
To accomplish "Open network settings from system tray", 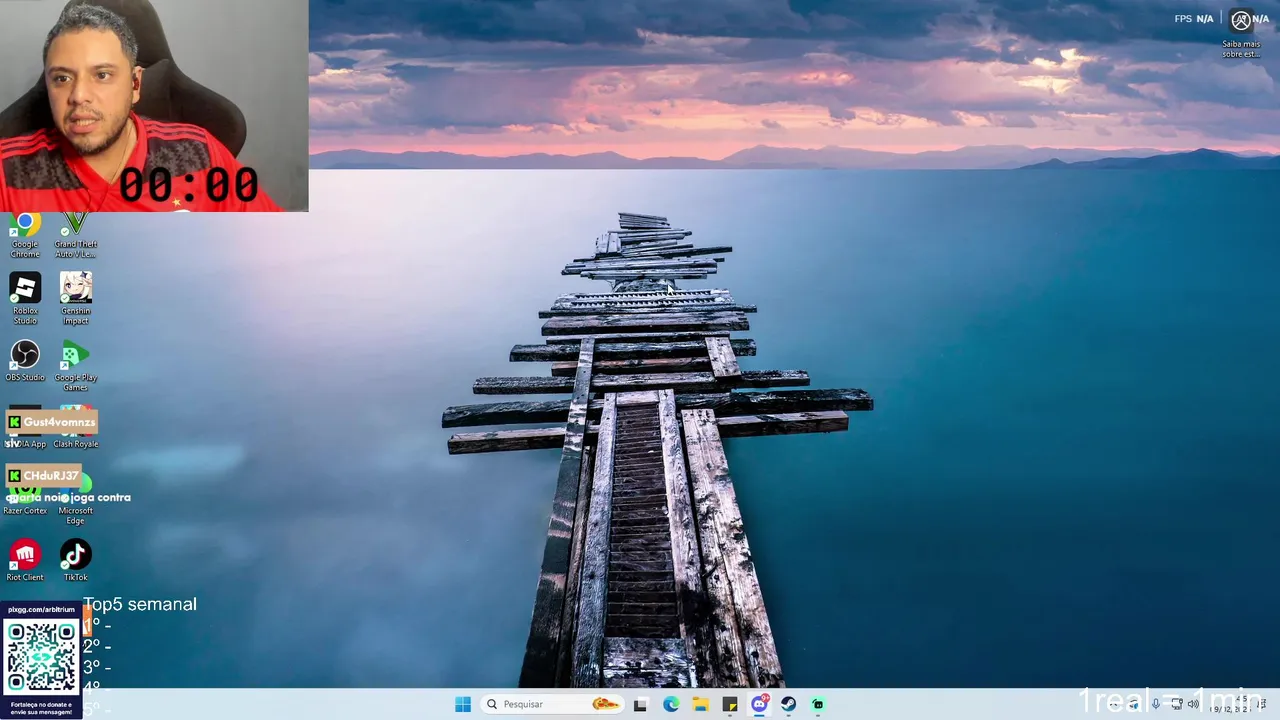I will [1177, 704].
